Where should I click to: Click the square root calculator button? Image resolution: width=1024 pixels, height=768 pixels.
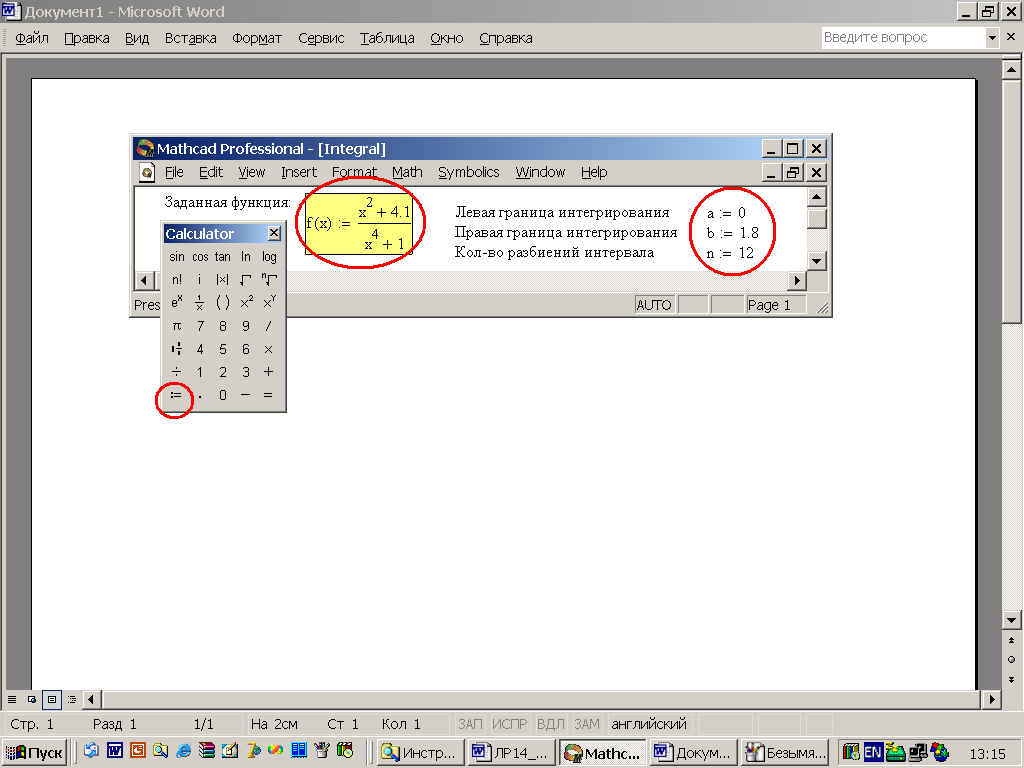246,280
